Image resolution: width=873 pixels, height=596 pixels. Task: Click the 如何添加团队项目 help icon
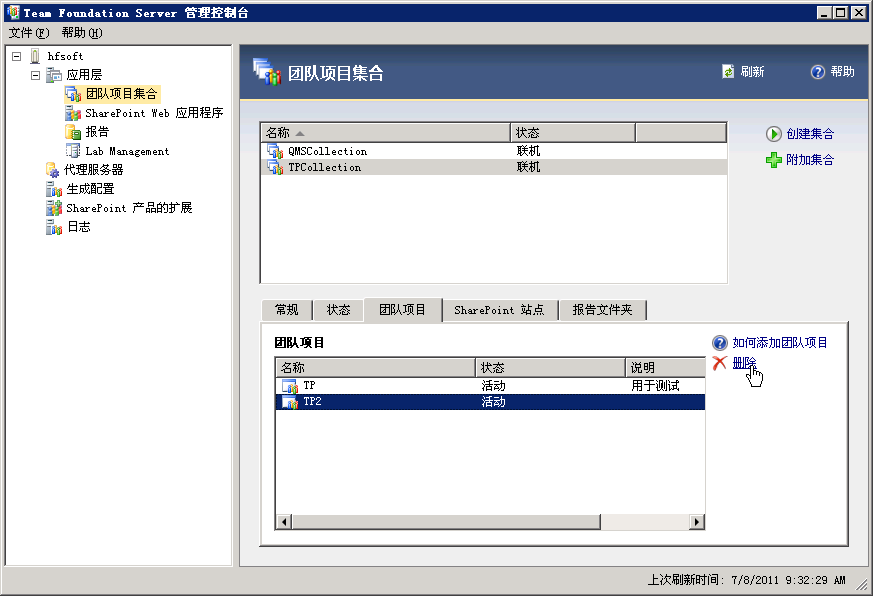point(720,343)
